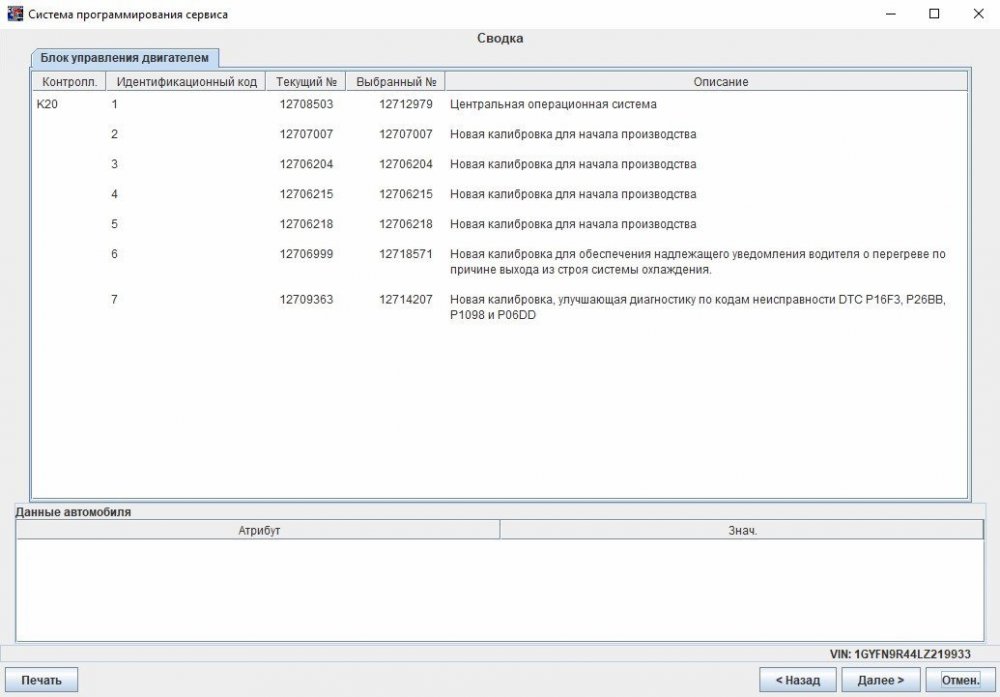Click the Знач. column header
Viewport: 1000px width, 697px height.
tap(742, 530)
